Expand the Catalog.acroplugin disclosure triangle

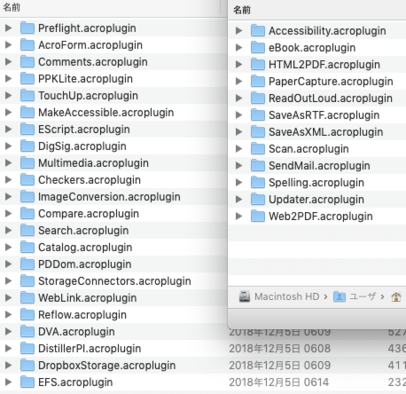click(8, 247)
